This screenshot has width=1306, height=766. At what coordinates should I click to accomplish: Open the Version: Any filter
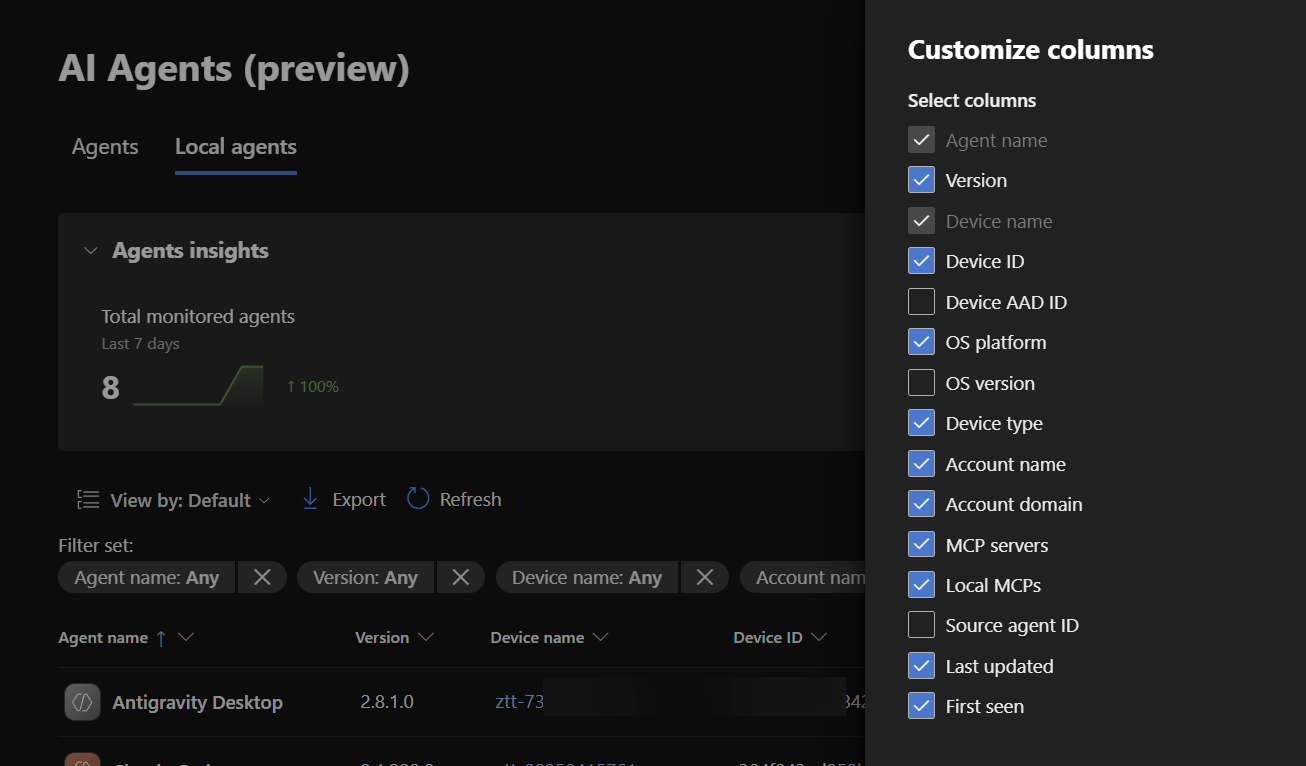[x=365, y=577]
